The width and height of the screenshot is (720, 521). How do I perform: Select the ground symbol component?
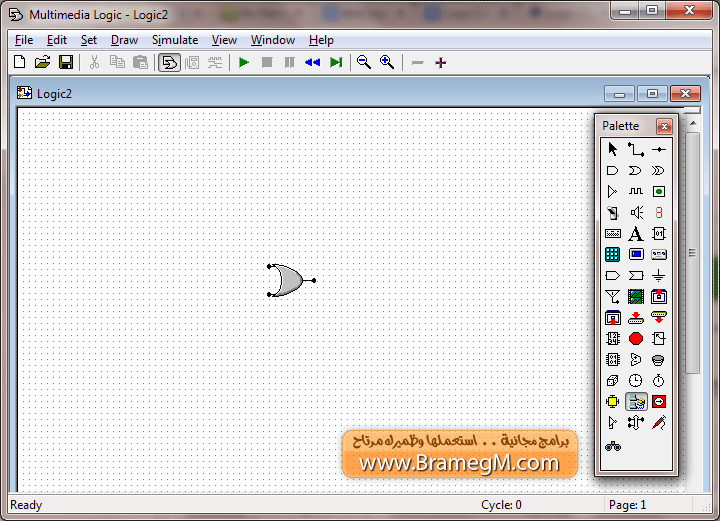tap(658, 275)
